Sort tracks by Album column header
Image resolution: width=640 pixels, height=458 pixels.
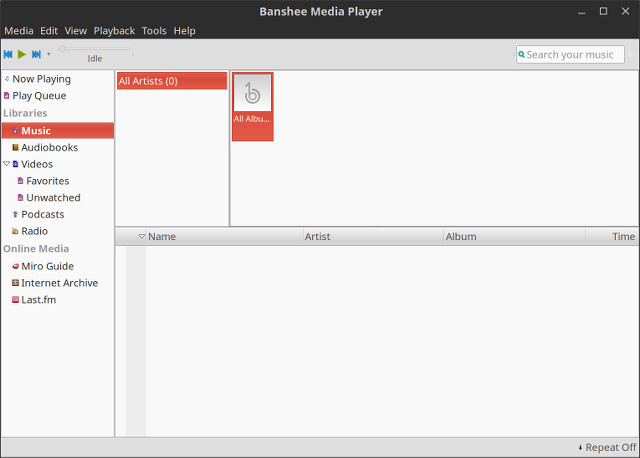(461, 237)
